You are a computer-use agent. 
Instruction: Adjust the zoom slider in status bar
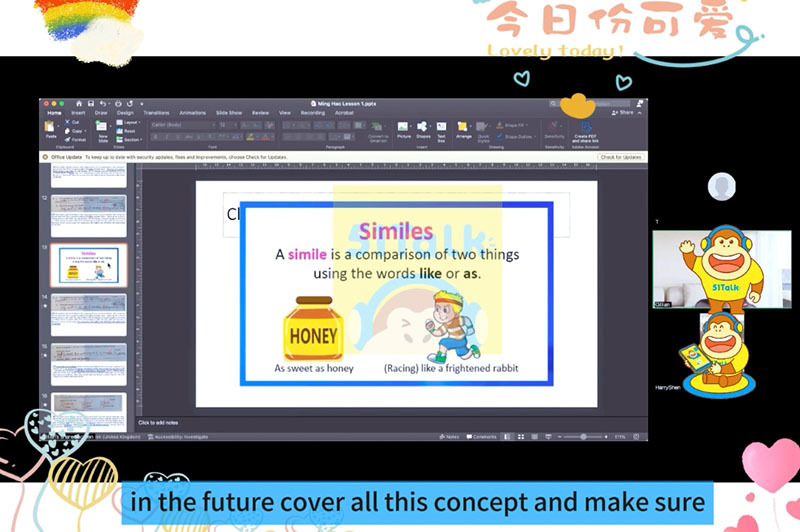583,437
